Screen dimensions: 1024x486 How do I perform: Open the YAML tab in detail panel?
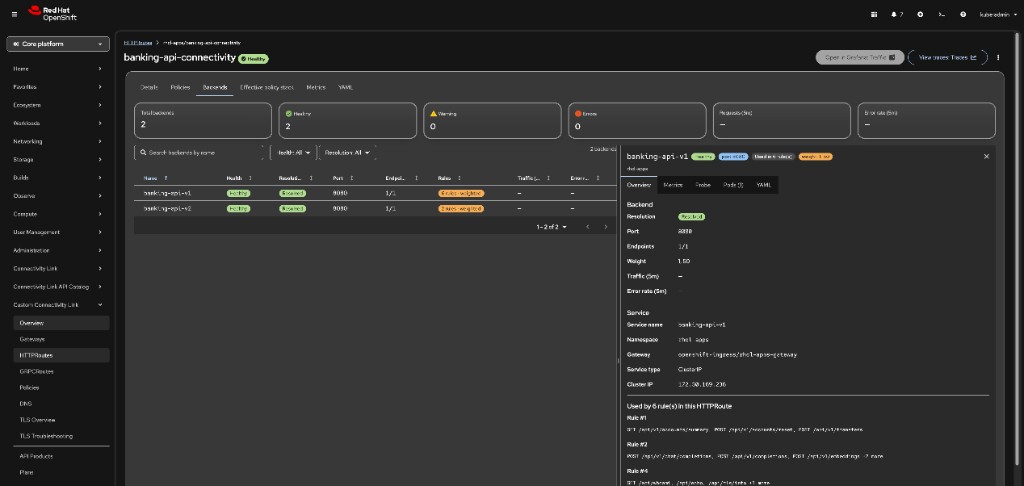(763, 185)
